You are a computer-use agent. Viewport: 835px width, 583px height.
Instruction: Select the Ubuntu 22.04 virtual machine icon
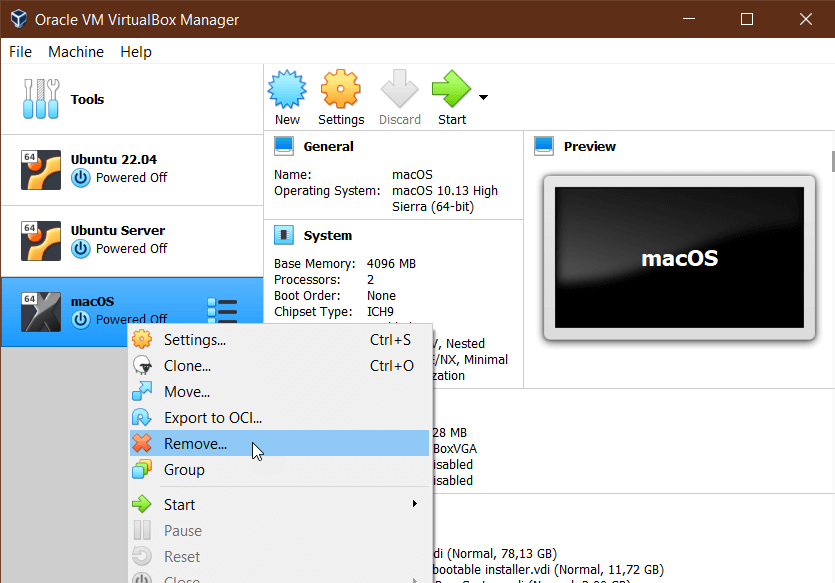pyautogui.click(x=41, y=170)
